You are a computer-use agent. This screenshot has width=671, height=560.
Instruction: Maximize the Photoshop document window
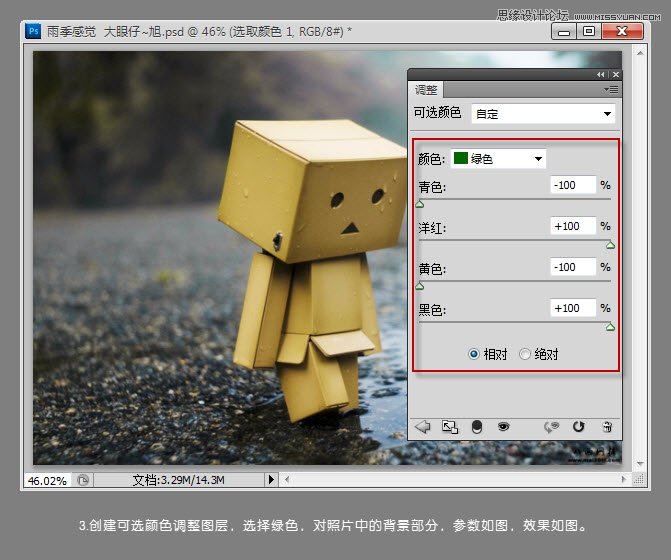click(x=589, y=32)
